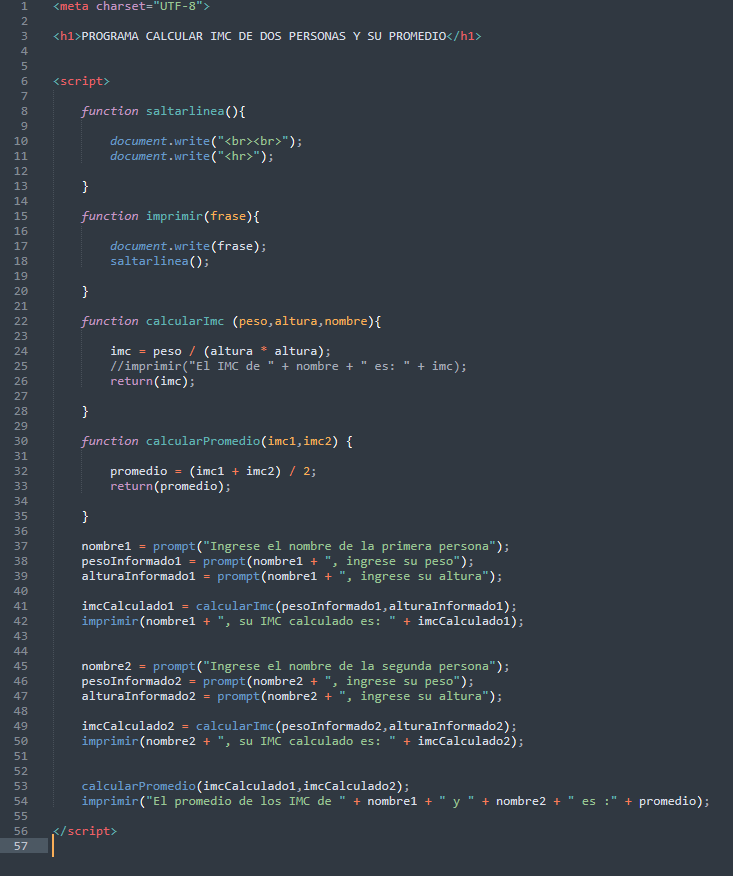Click the variable alturaInformado2 on line 47

139,697
